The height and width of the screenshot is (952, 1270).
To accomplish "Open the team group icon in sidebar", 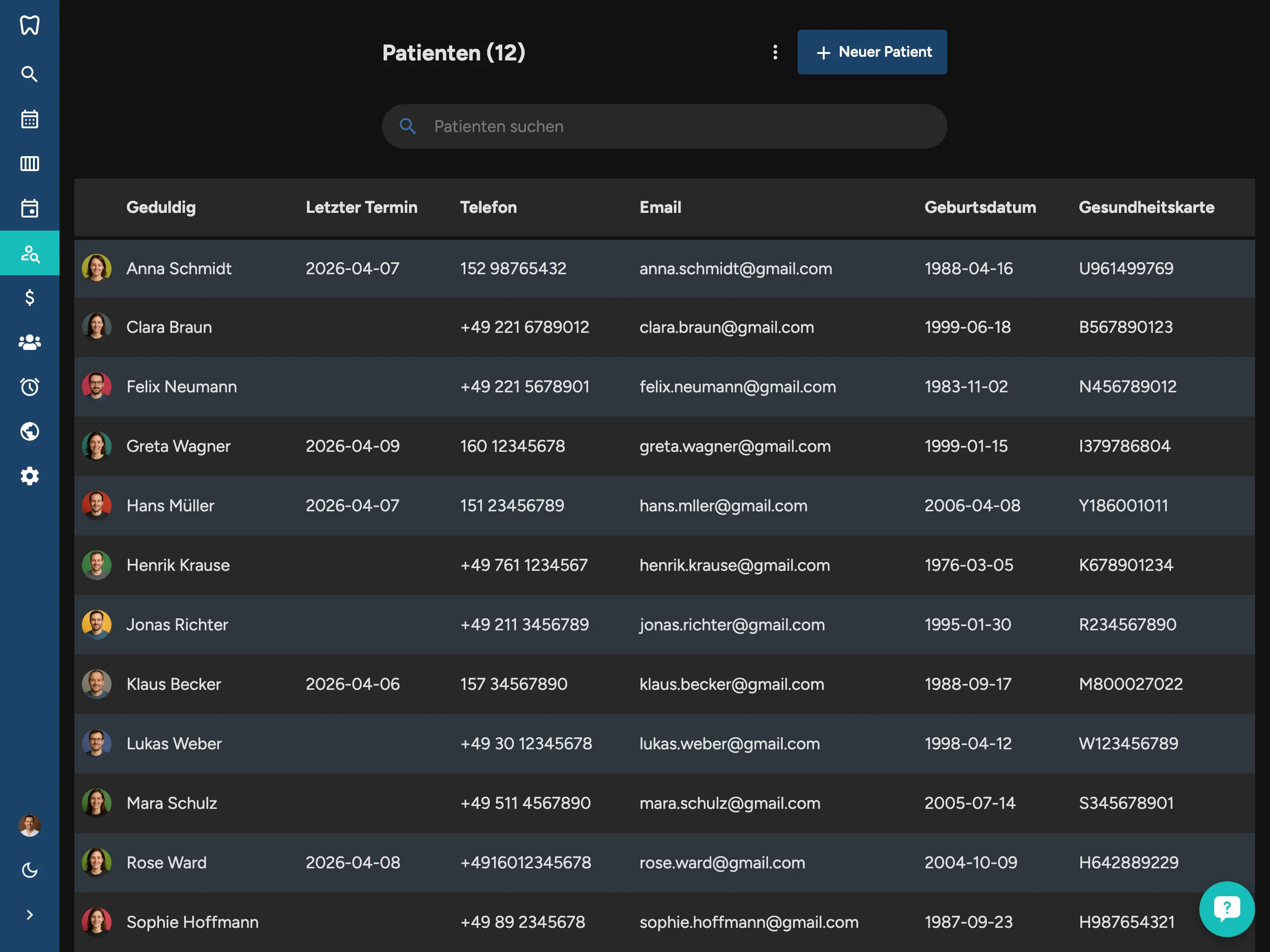I will point(29,342).
